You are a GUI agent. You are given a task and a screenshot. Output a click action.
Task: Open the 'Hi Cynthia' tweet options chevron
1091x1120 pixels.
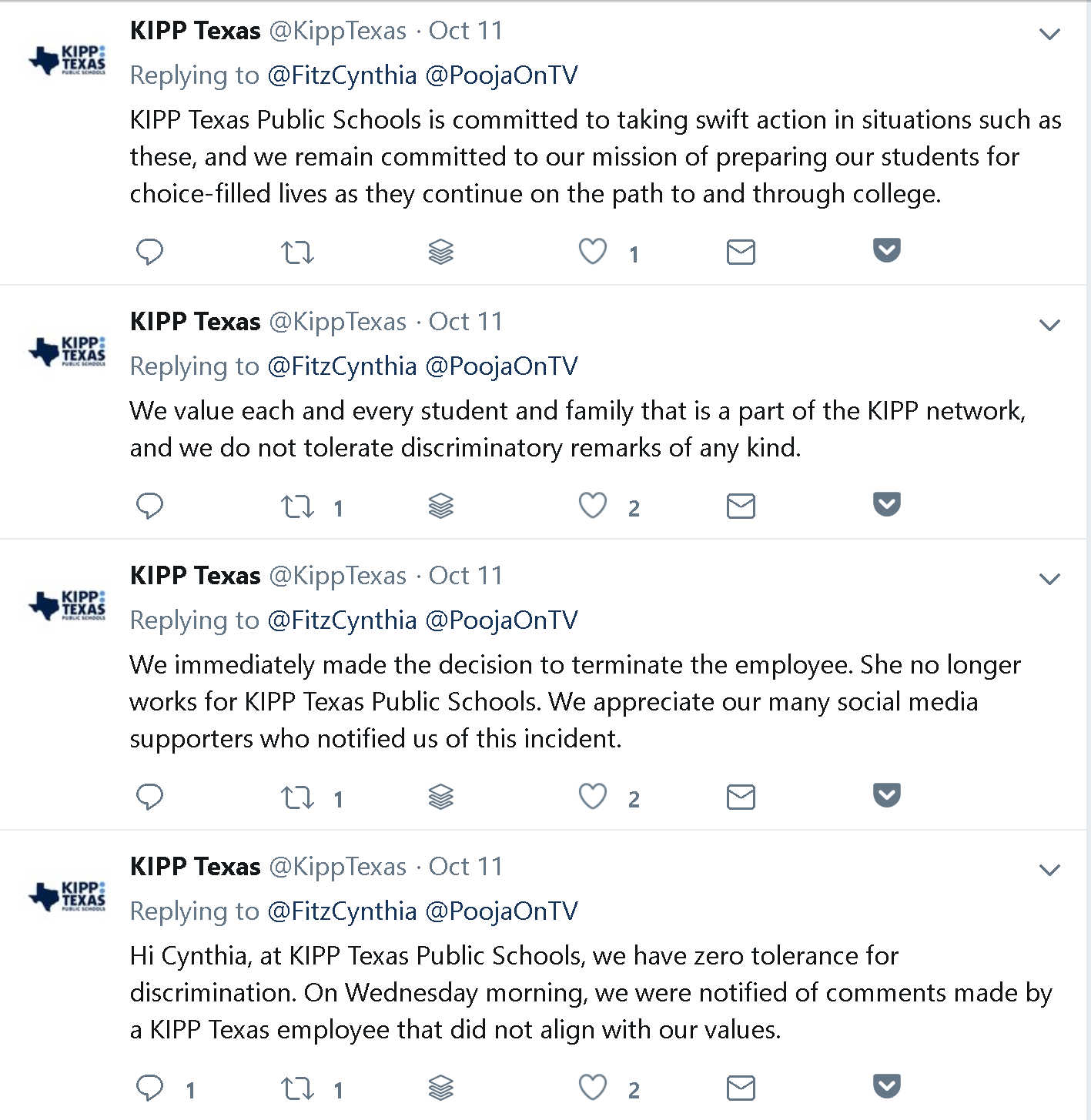click(x=1049, y=870)
